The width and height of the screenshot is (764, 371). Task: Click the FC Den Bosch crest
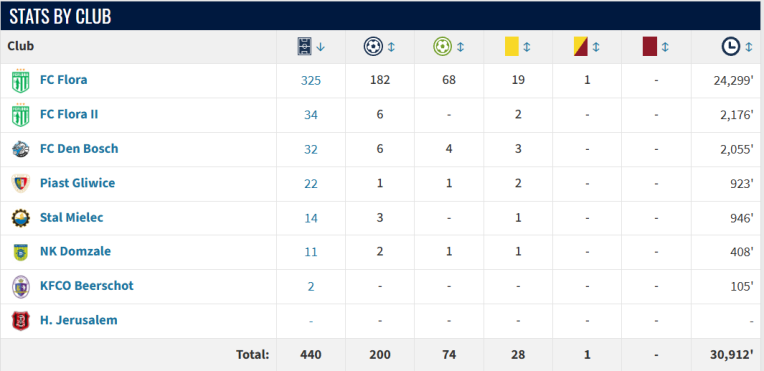click(x=20, y=149)
